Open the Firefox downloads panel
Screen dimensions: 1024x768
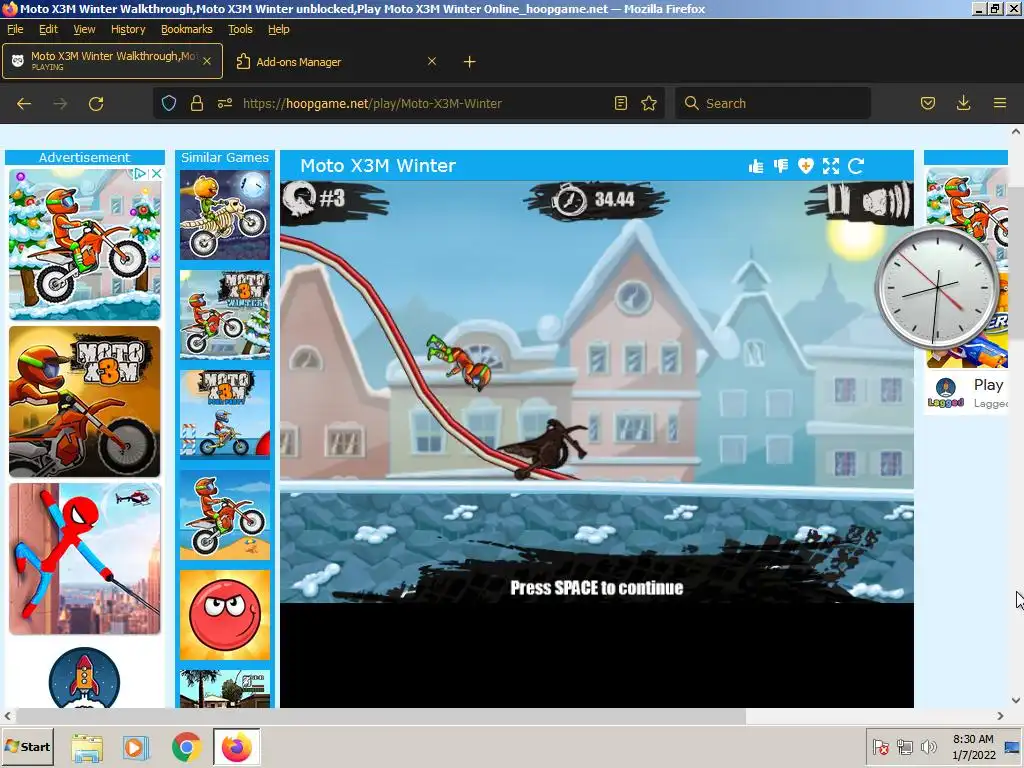(963, 103)
